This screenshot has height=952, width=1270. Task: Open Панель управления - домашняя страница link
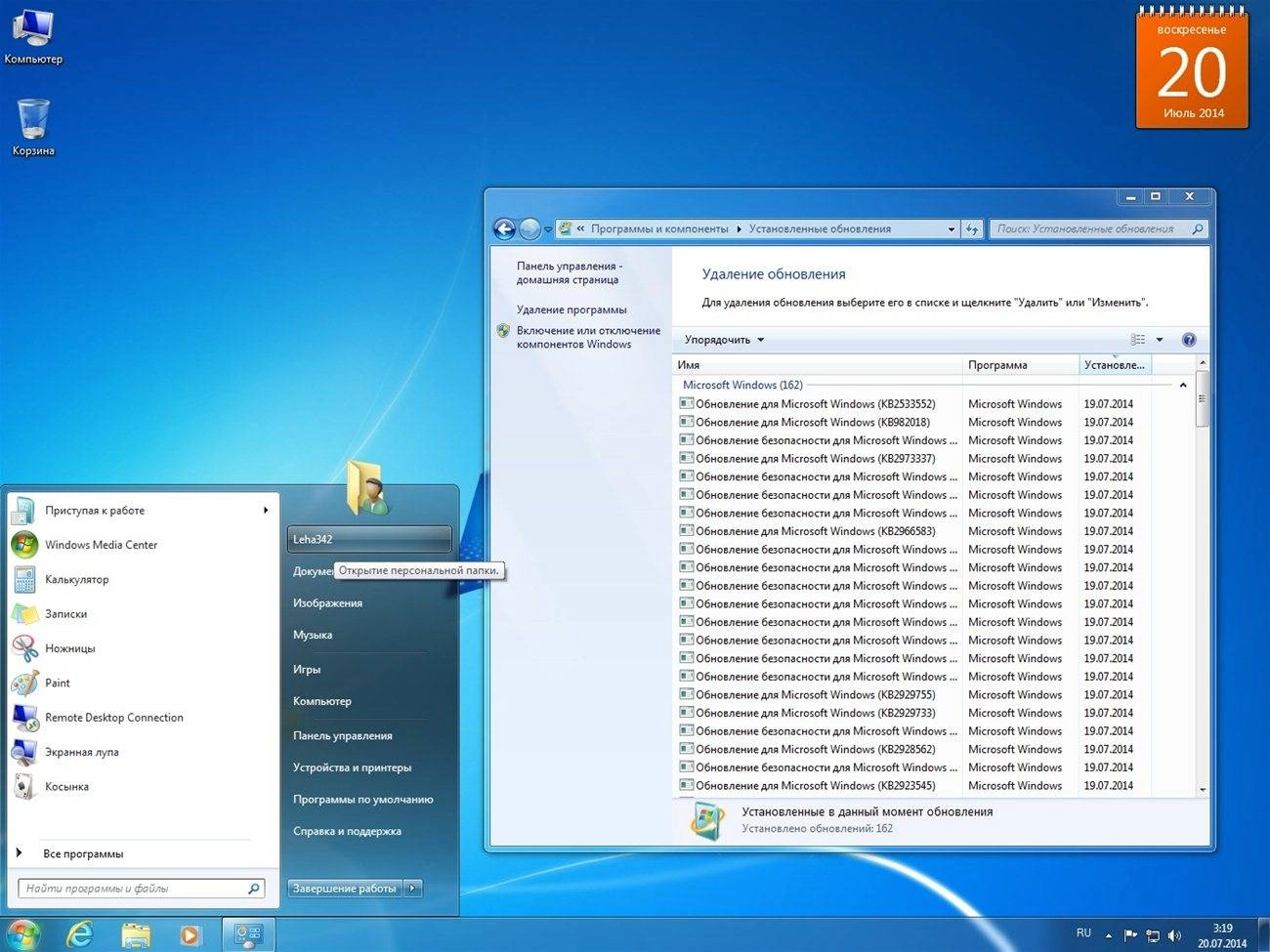tap(568, 272)
